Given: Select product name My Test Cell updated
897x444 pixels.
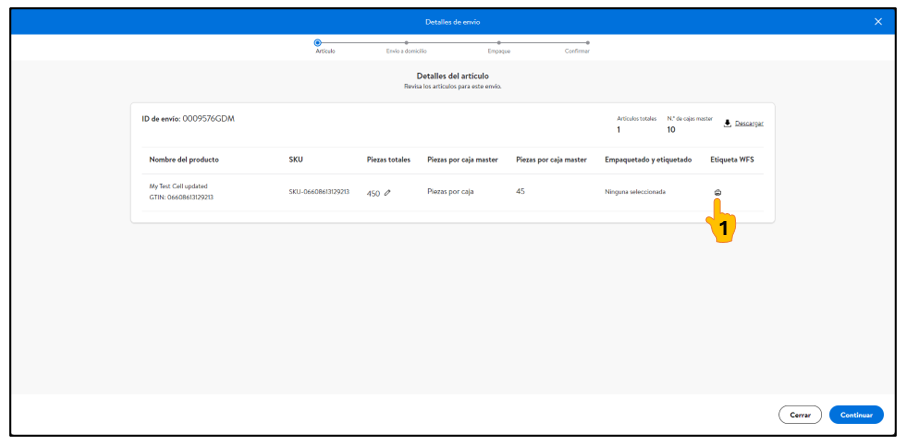Looking at the screenshot, I should pyautogui.click(x=178, y=187).
